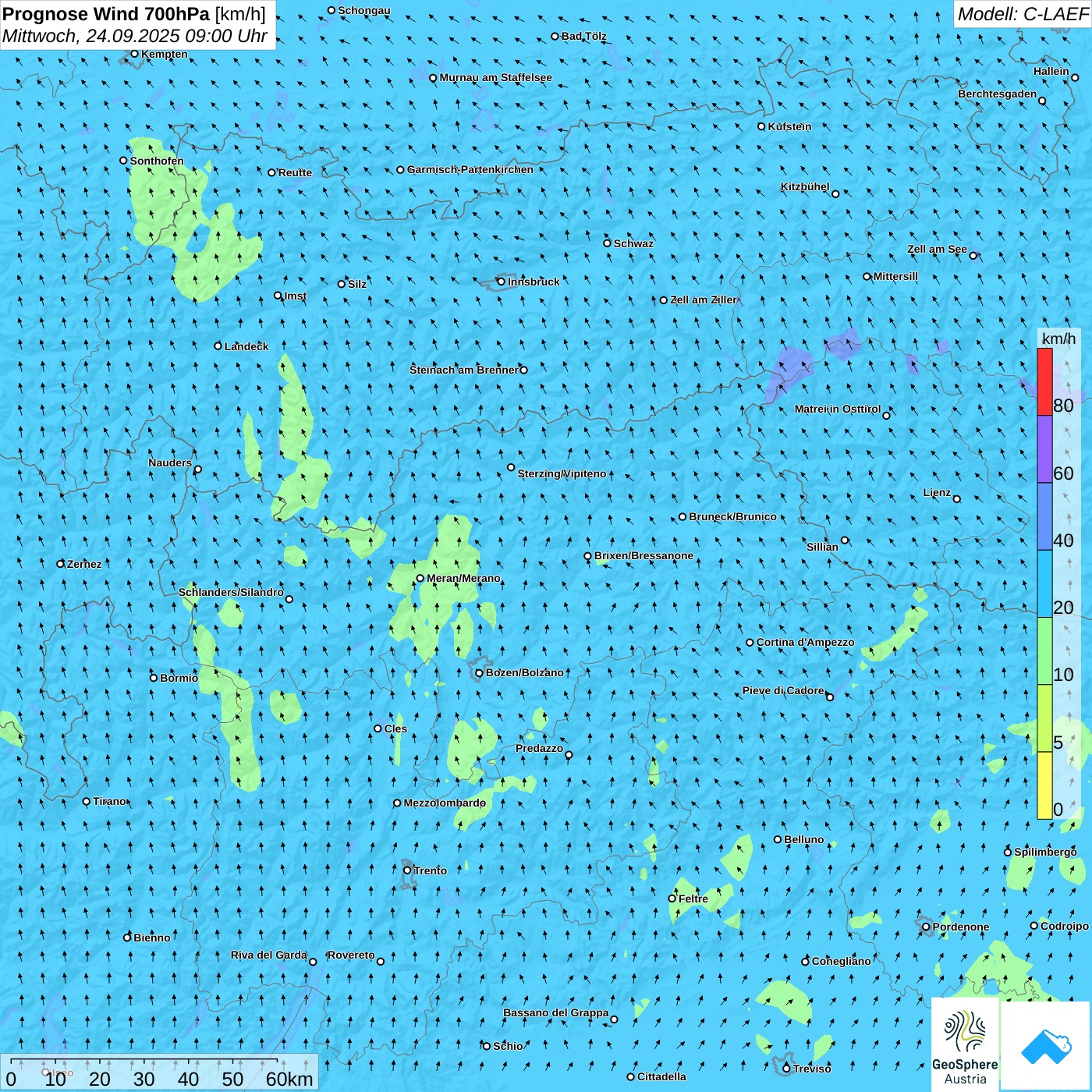Click the Pordenone city marker

click(926, 927)
